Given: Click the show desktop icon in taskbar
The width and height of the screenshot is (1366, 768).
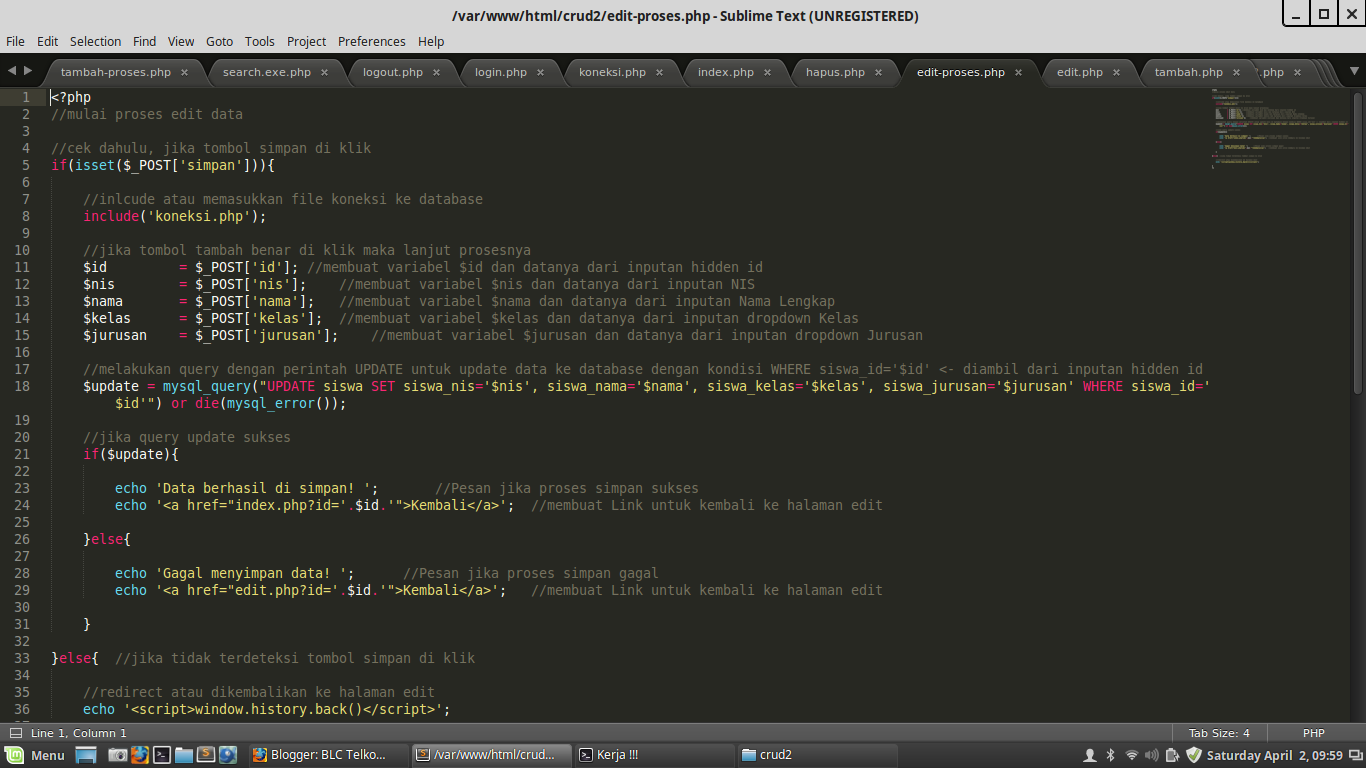Looking at the screenshot, I should pos(86,755).
